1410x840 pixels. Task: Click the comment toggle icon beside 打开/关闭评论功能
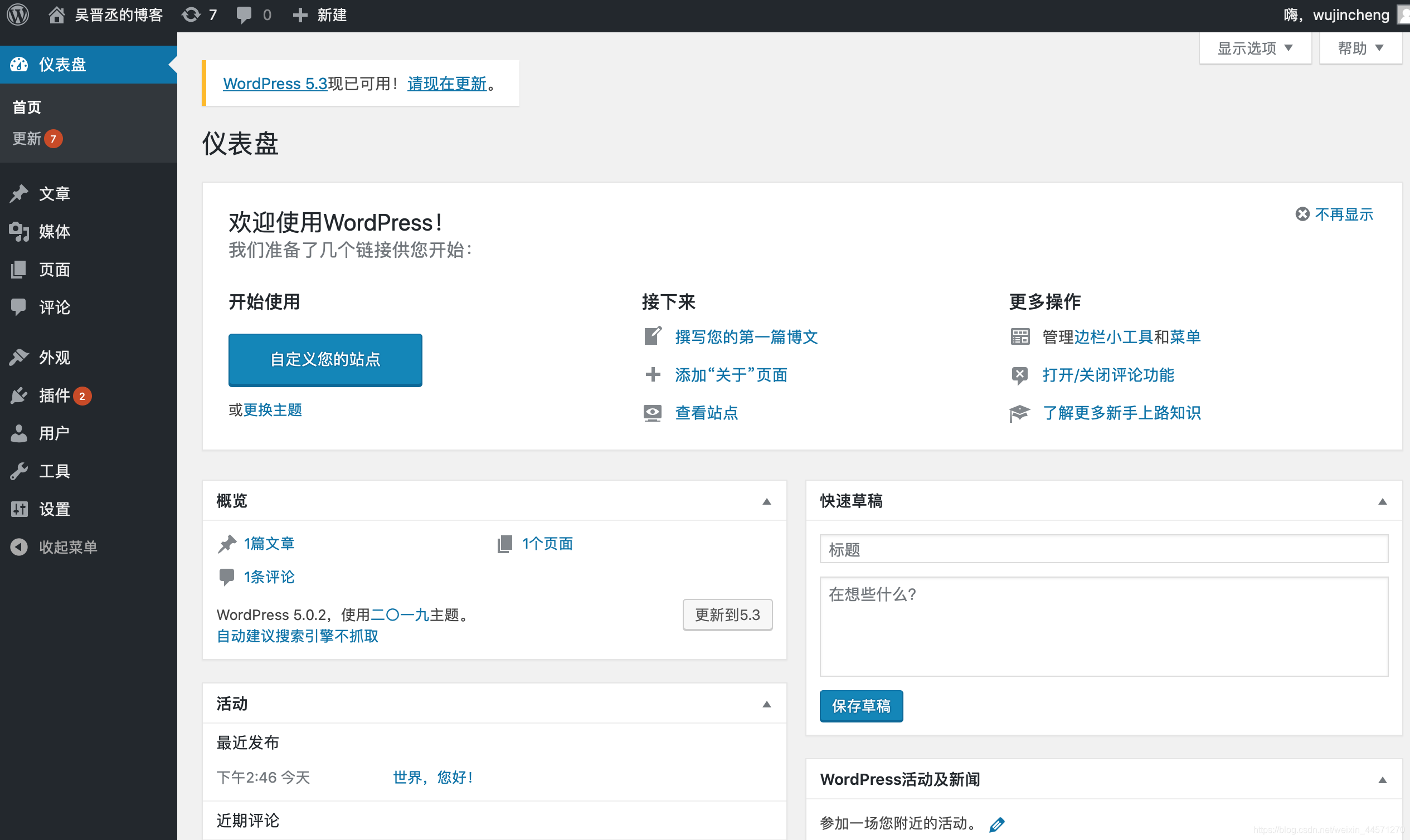(x=1019, y=375)
